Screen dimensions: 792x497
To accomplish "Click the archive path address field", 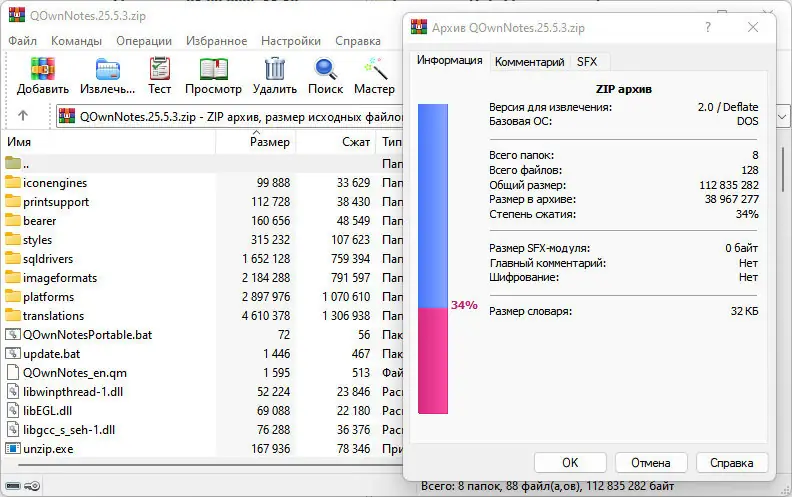I will [x=230, y=117].
